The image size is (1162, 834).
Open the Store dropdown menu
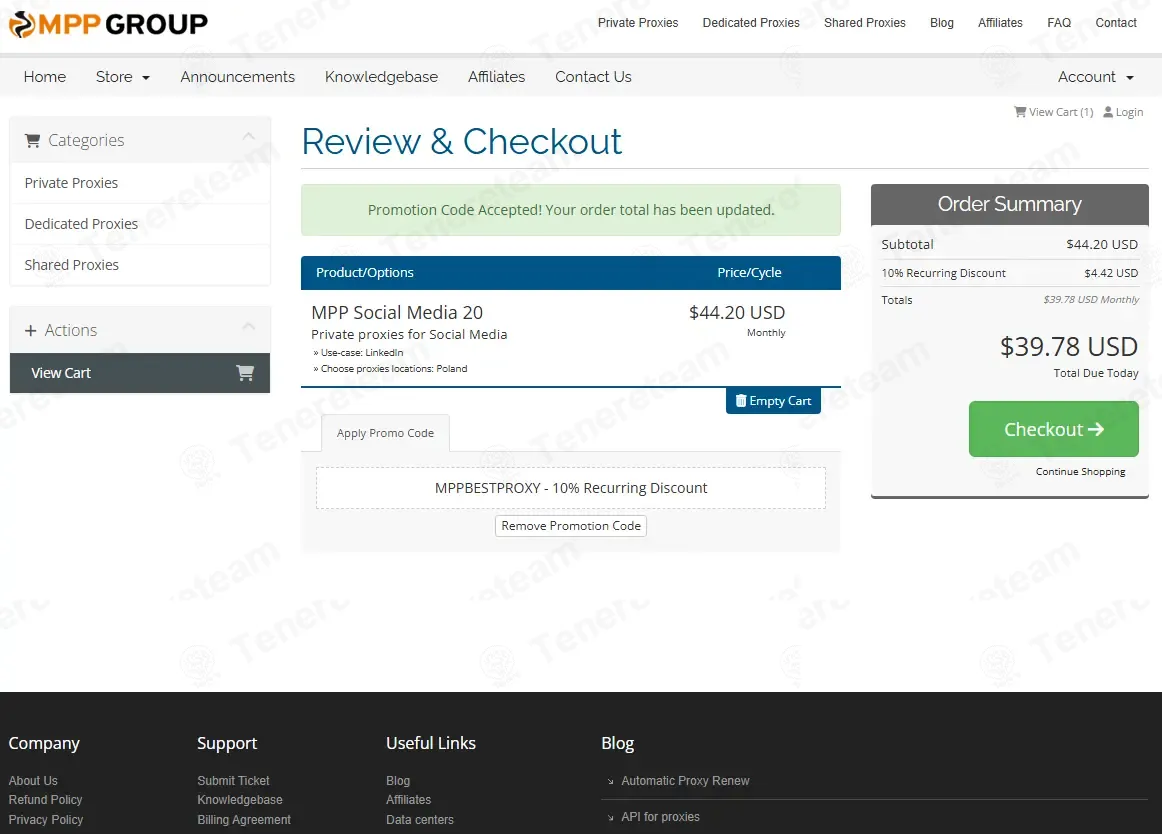[123, 77]
